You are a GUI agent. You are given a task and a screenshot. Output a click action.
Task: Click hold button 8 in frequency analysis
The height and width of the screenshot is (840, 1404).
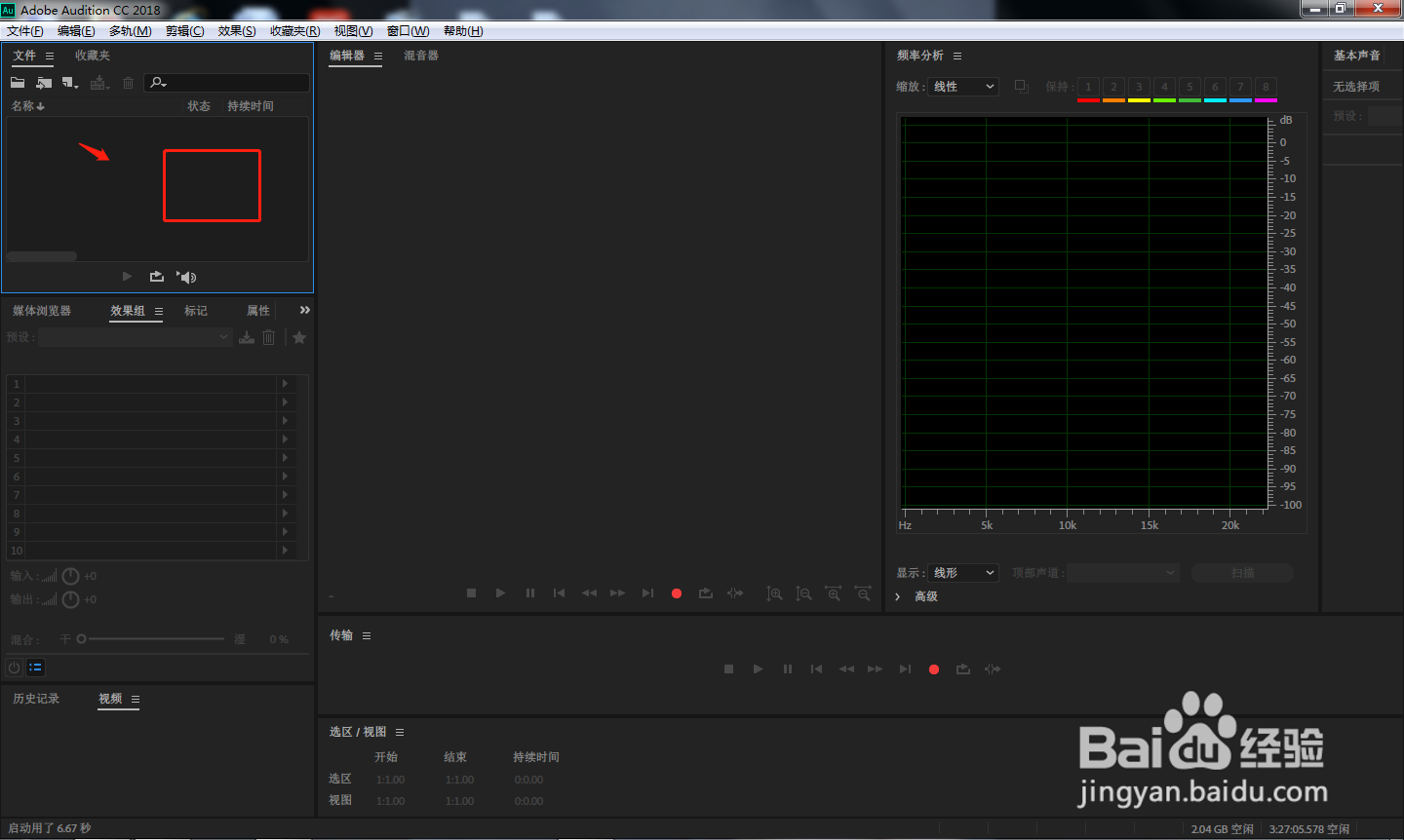[1266, 88]
